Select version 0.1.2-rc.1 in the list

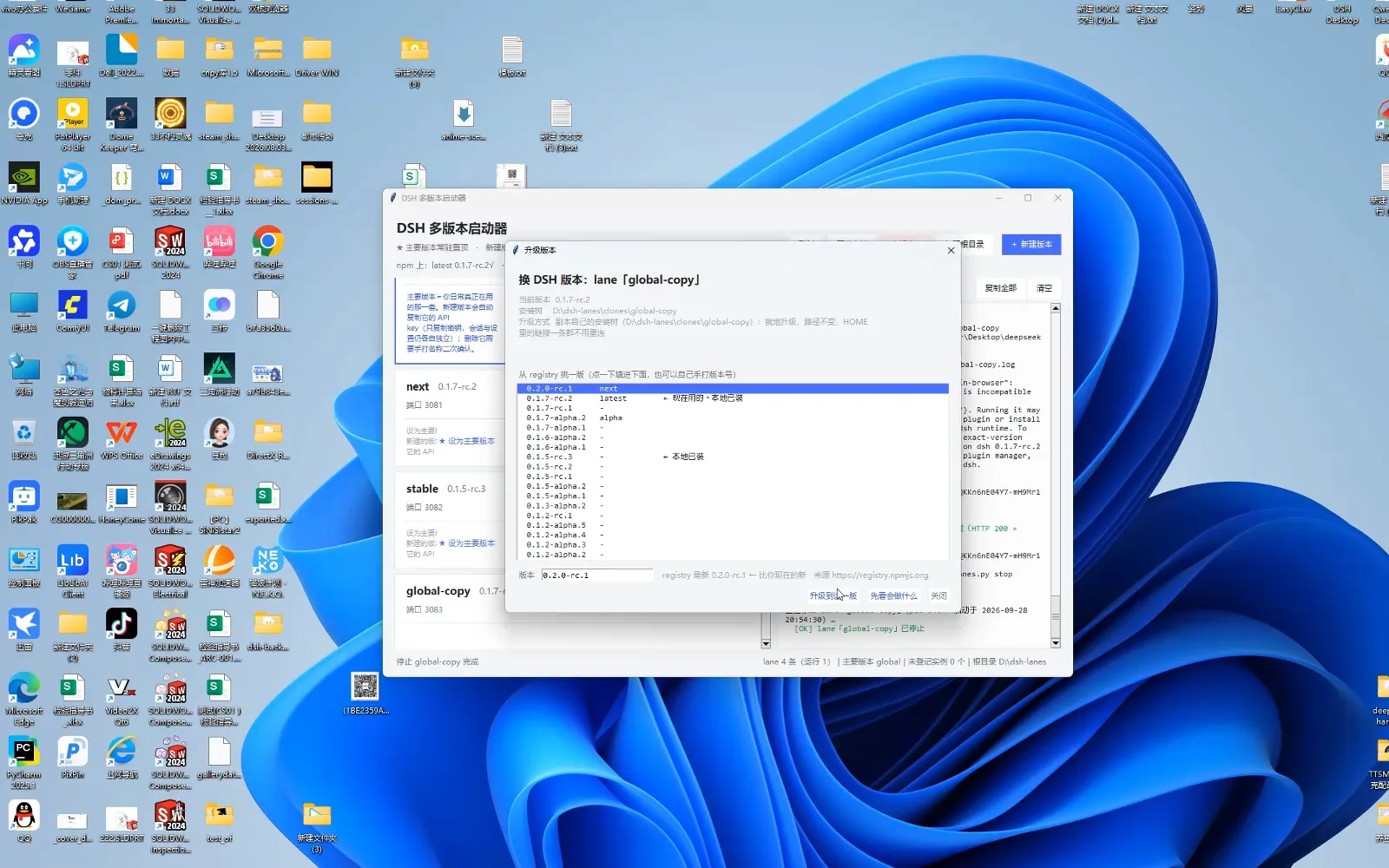coord(733,516)
